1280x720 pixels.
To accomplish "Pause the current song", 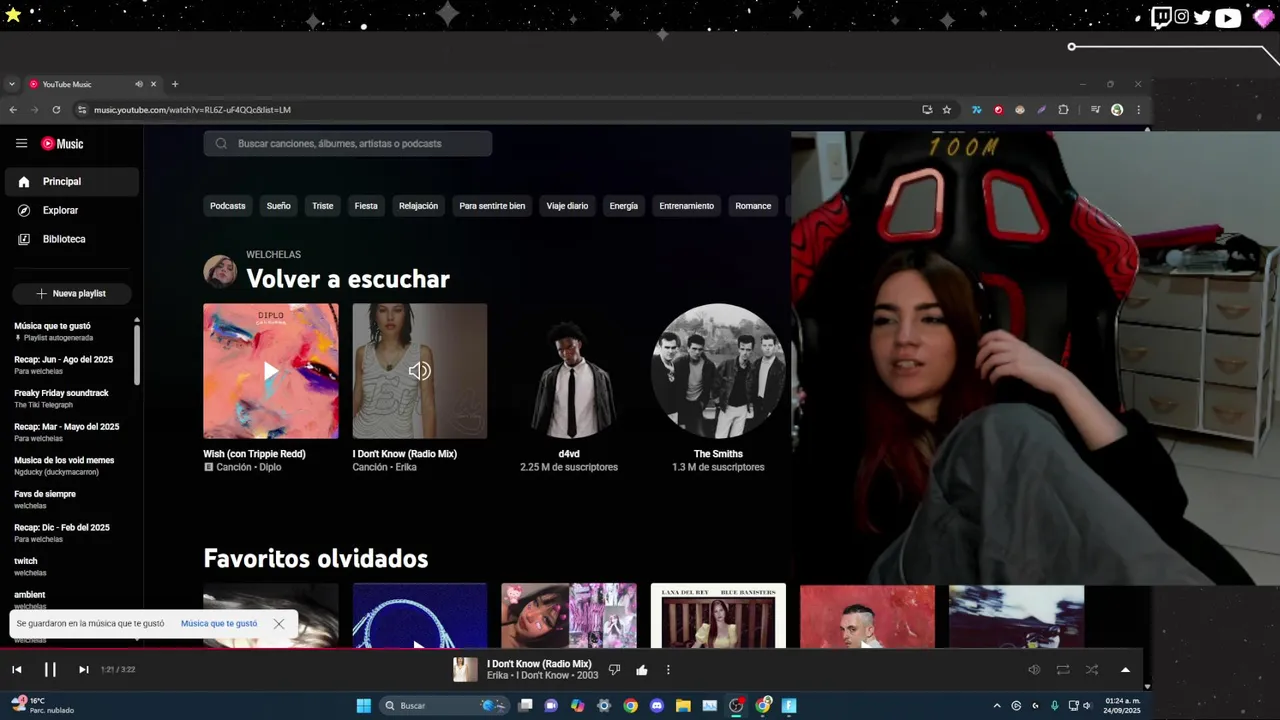I will (x=50, y=670).
